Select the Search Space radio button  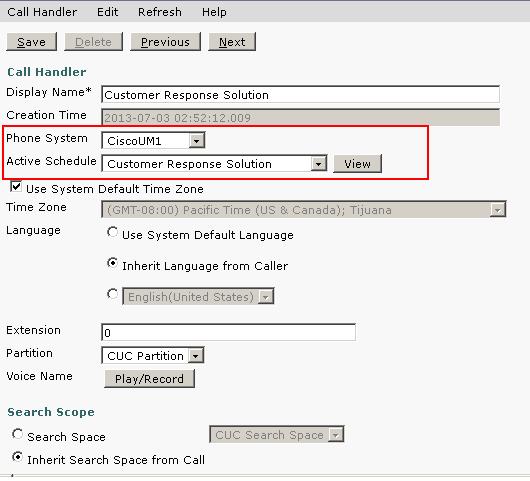17,434
